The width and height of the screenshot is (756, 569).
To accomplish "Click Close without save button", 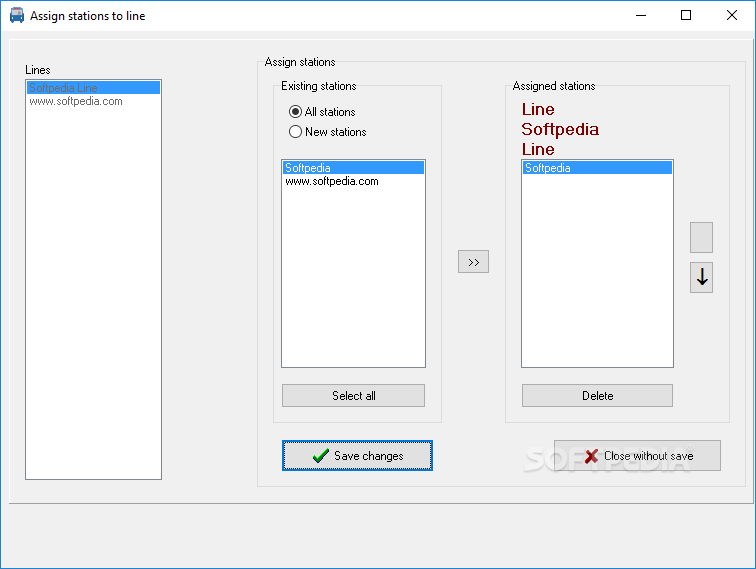I will (637, 456).
